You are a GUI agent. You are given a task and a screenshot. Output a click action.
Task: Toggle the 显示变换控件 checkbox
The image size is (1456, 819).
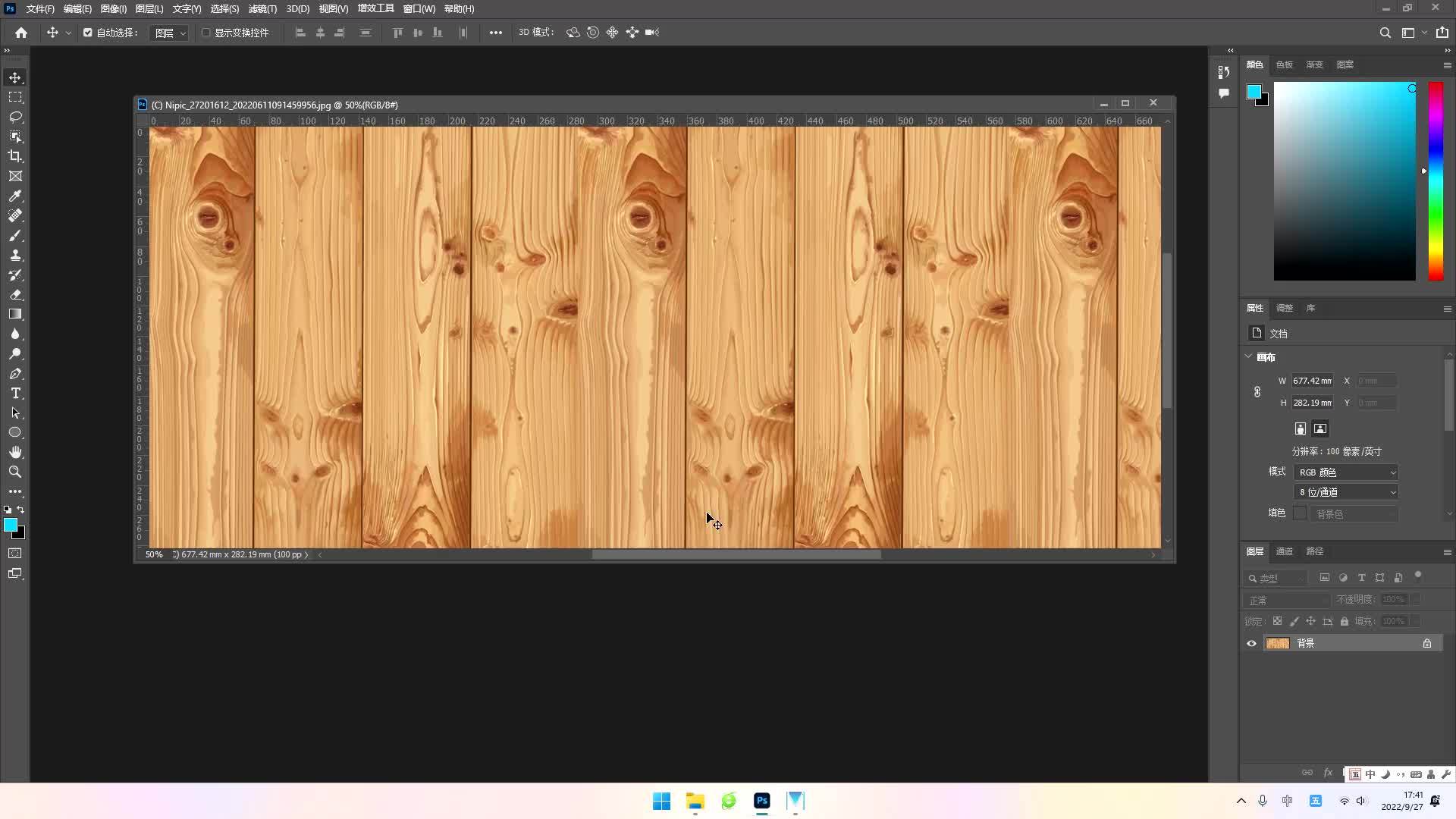click(x=206, y=33)
